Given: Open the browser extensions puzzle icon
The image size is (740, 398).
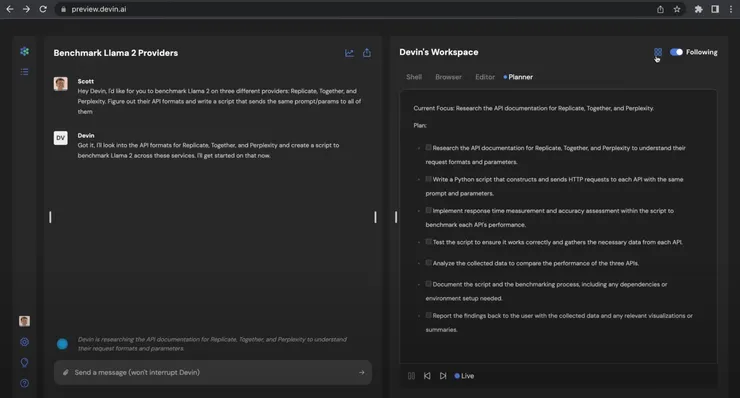Looking at the screenshot, I should pyautogui.click(x=698, y=9).
